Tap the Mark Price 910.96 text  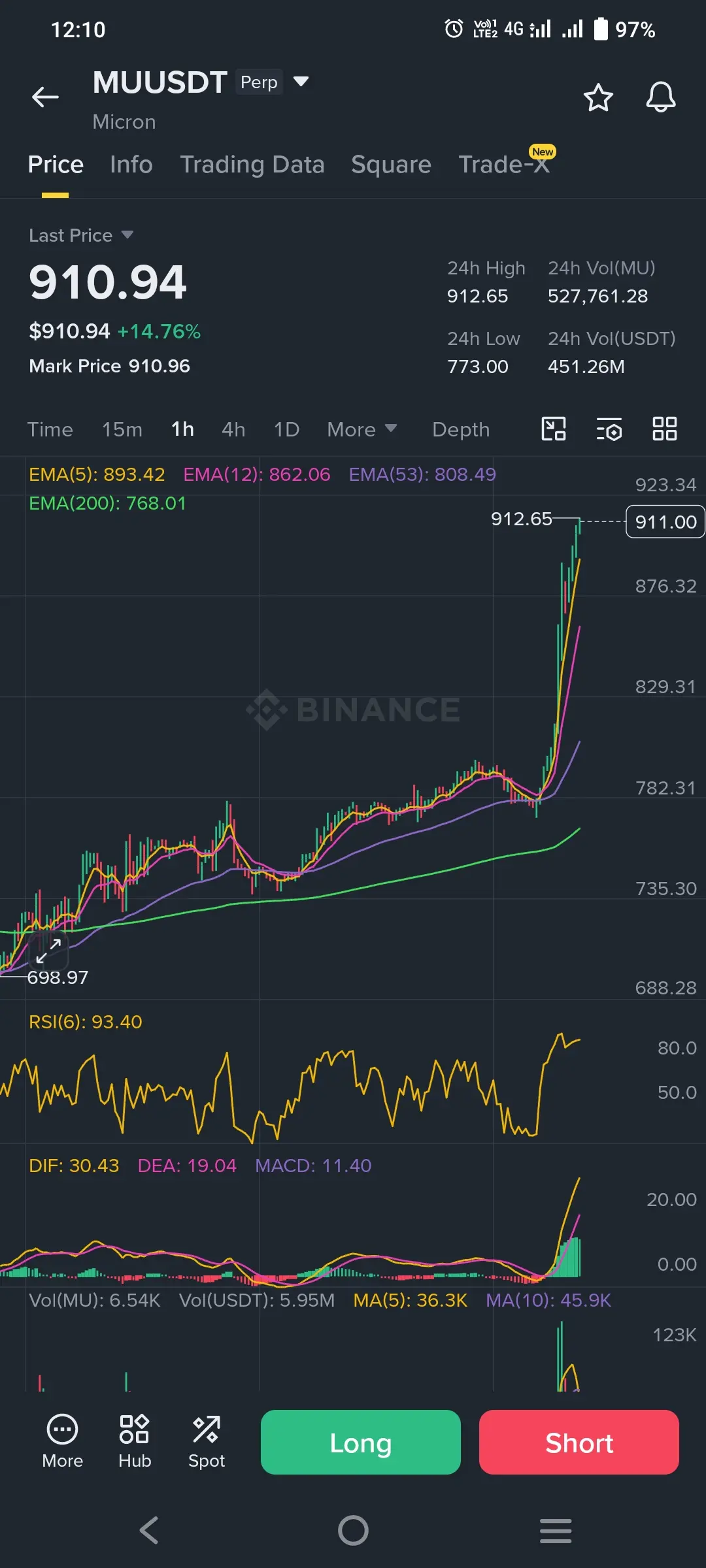pos(110,366)
